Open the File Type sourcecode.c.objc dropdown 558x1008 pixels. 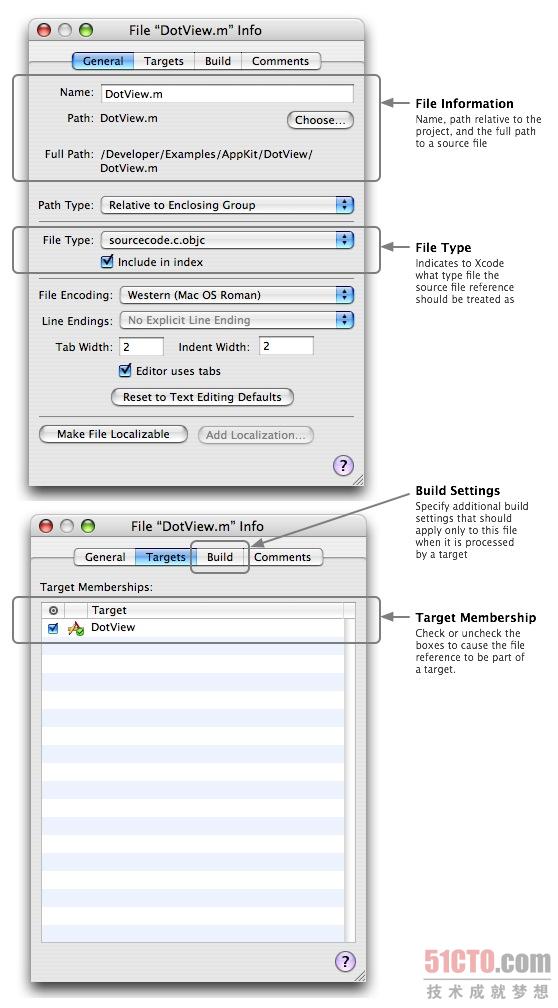228,240
